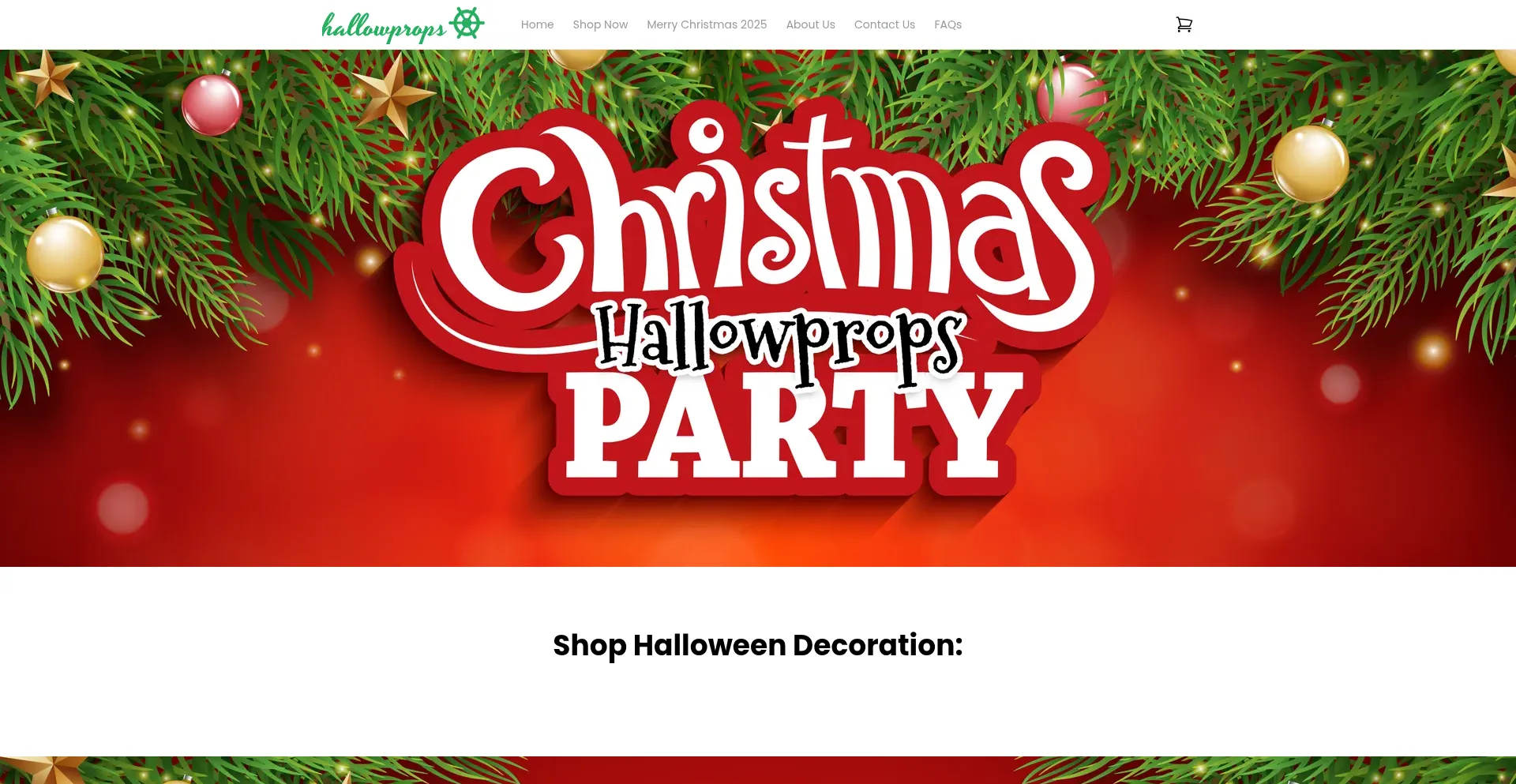Image resolution: width=1516 pixels, height=784 pixels.
Task: Click the large gold ornament at right side
Action: (x=1310, y=163)
